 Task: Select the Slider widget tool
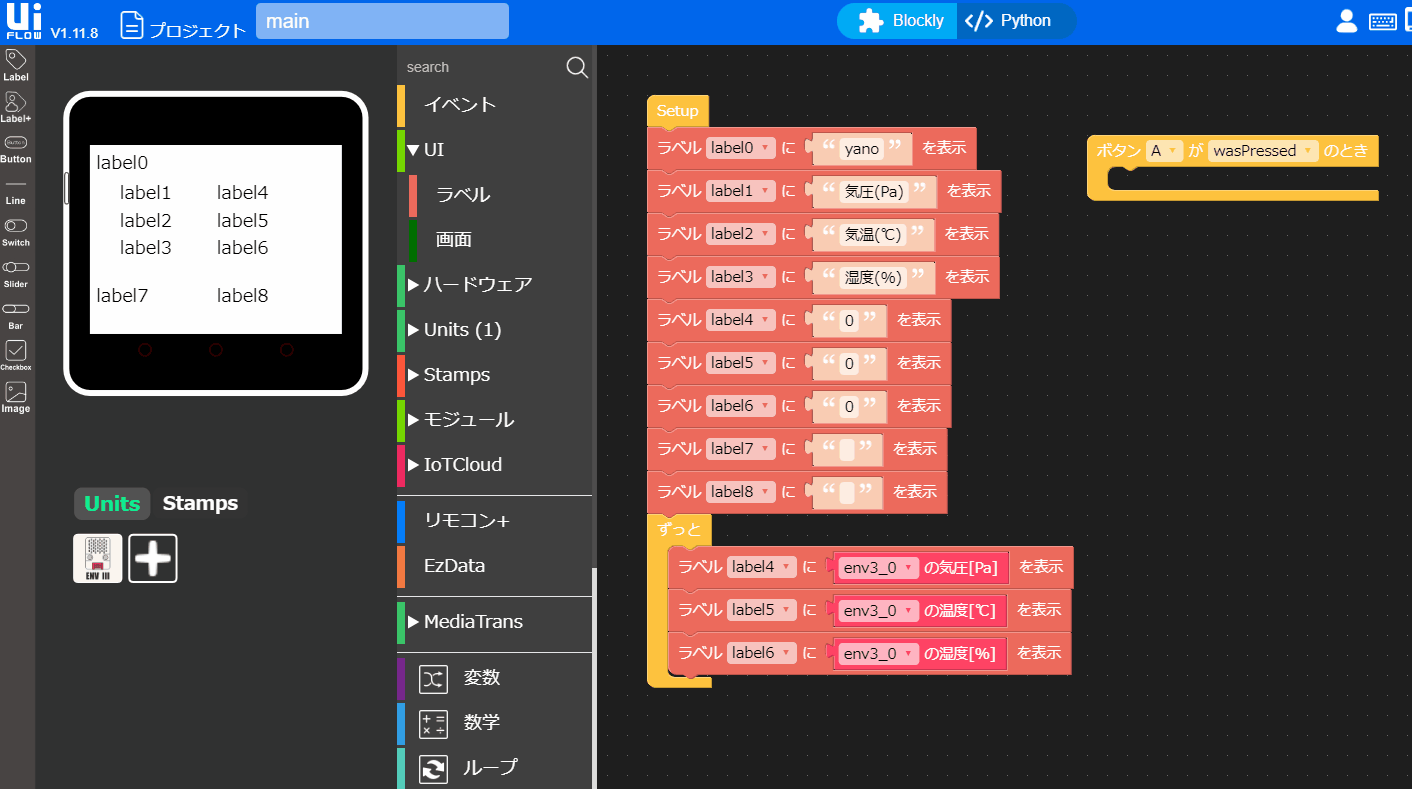pyautogui.click(x=16, y=268)
